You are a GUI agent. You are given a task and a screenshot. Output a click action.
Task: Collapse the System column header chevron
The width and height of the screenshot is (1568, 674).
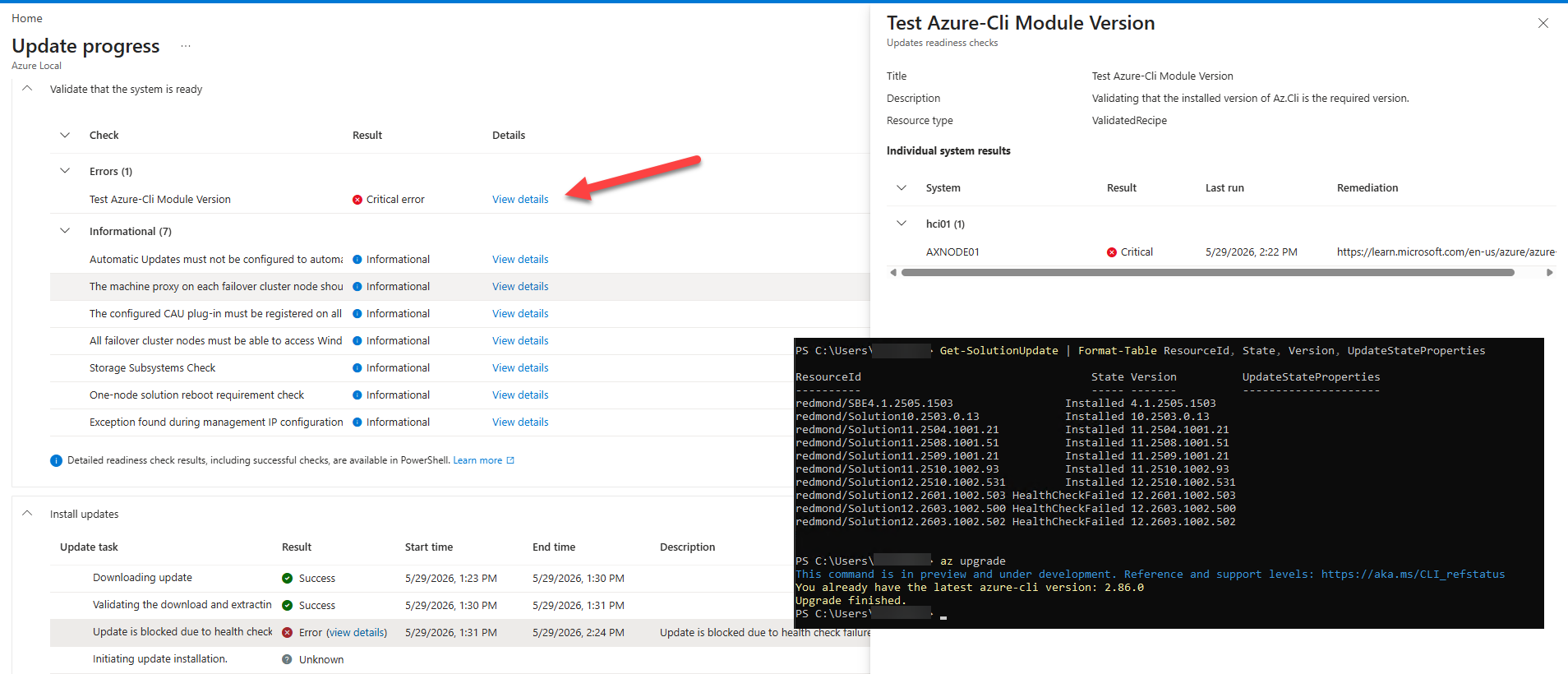902,187
